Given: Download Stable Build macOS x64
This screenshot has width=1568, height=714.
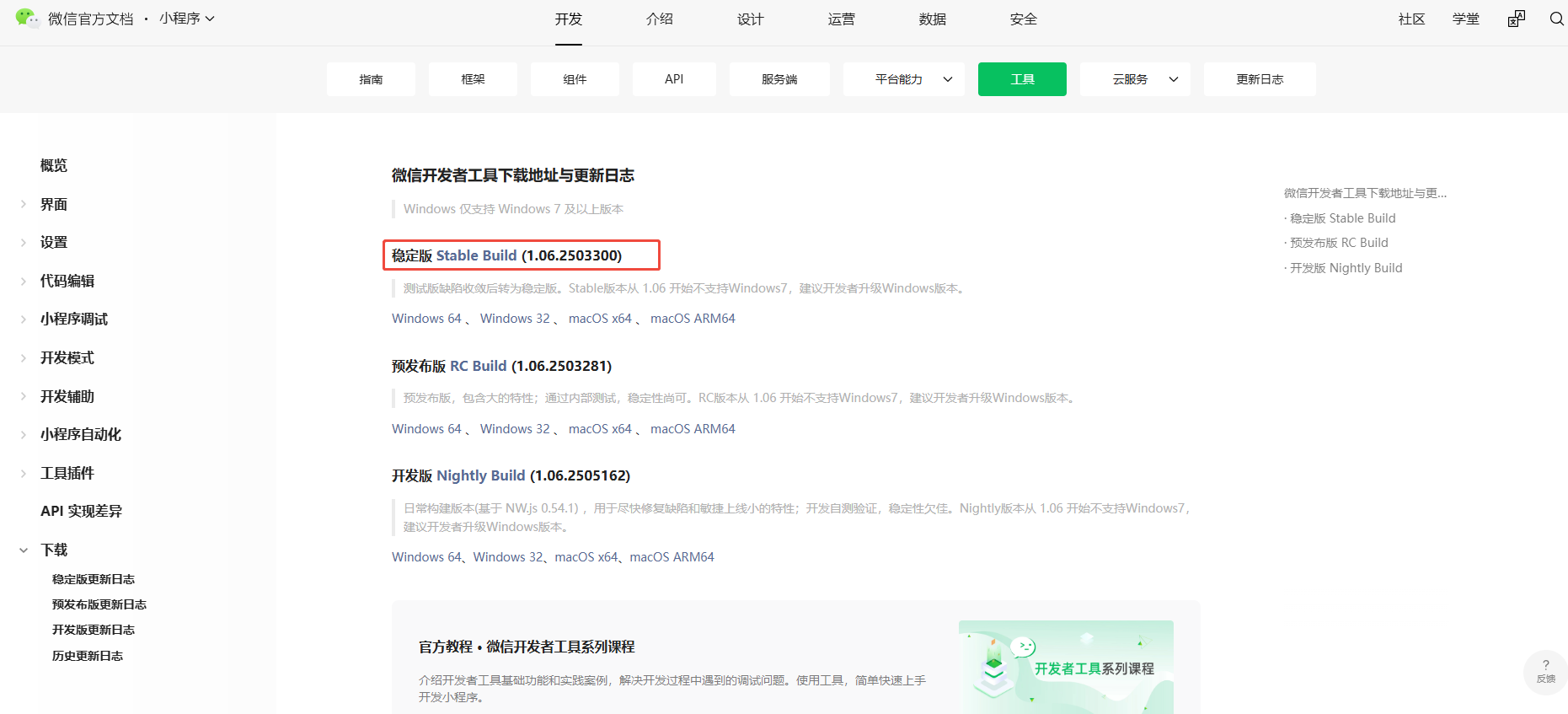Looking at the screenshot, I should pos(600,319).
